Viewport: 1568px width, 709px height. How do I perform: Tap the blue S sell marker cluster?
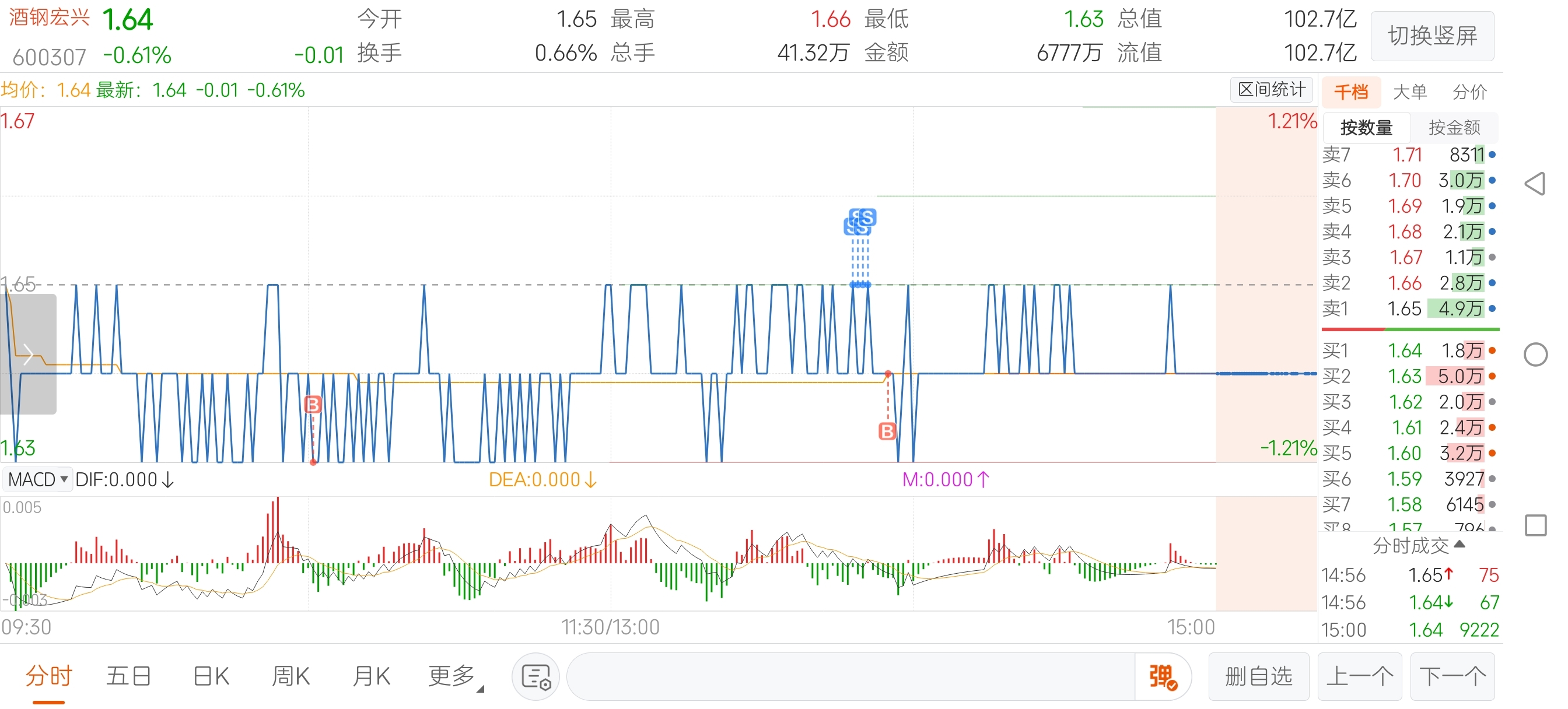860,222
